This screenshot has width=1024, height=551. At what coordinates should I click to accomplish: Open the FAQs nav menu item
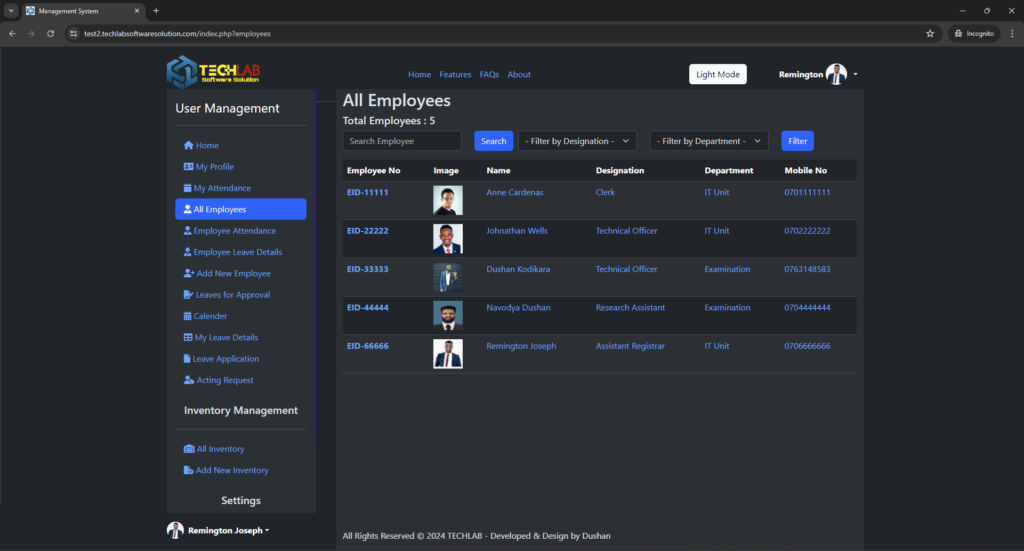489,75
